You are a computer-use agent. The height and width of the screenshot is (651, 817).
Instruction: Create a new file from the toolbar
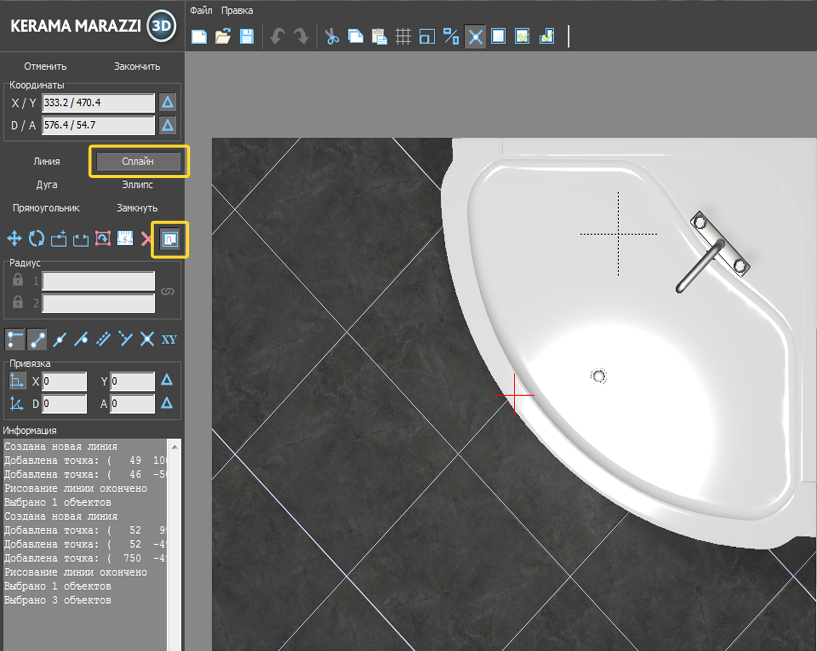pyautogui.click(x=199, y=36)
